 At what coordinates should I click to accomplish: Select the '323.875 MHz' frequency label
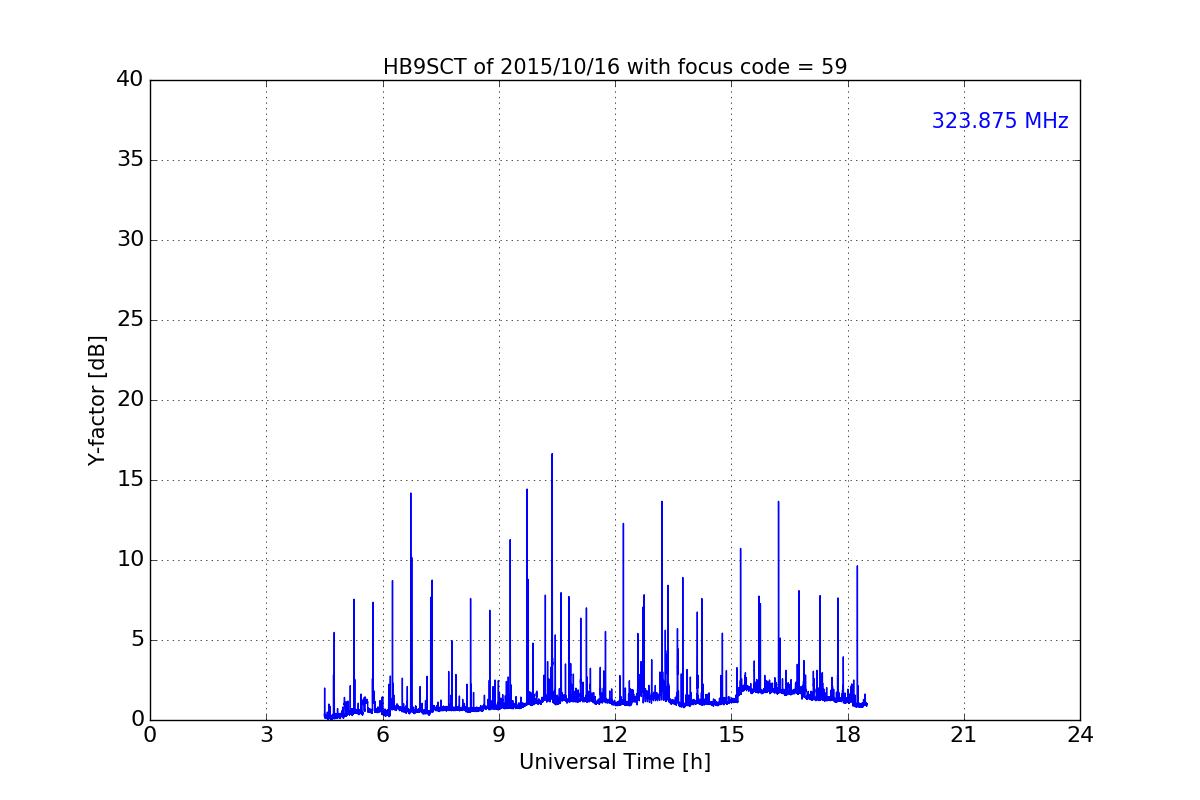point(1000,121)
